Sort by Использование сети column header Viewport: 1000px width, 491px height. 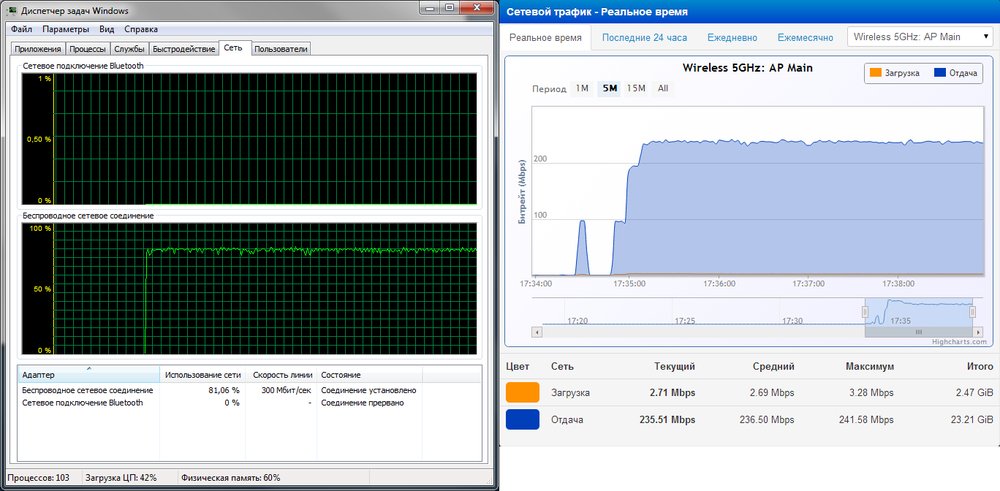point(203,374)
